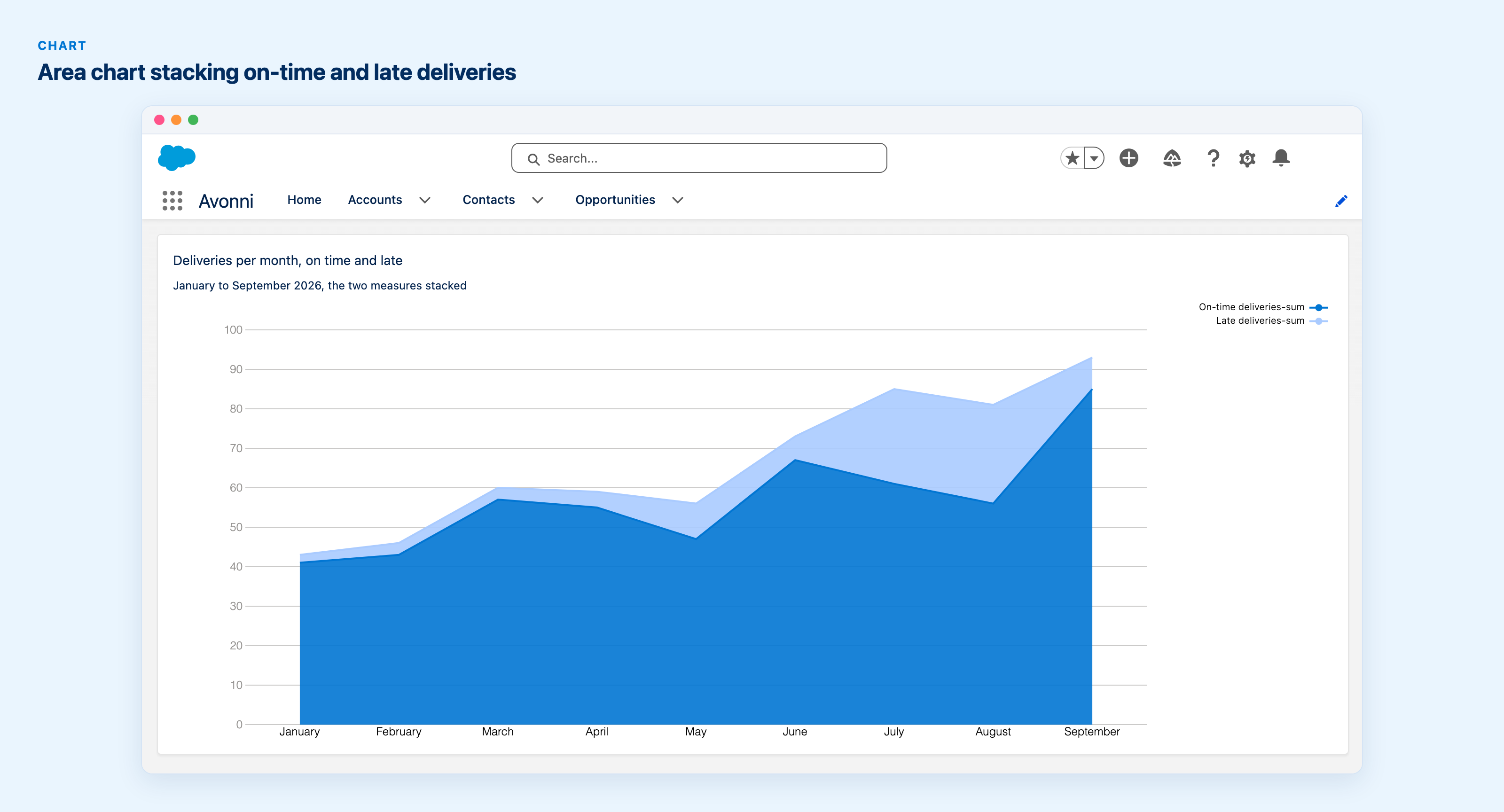Click the September axis label

pos(1091,732)
